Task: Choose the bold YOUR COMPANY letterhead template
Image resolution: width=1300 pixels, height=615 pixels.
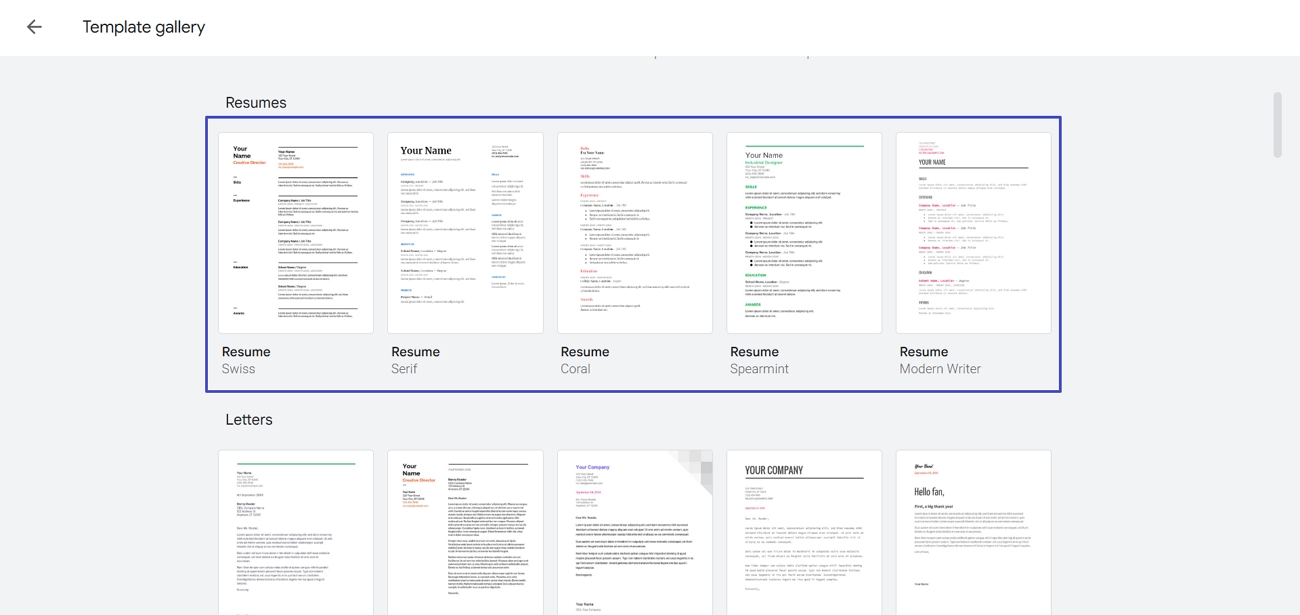Action: [x=805, y=530]
